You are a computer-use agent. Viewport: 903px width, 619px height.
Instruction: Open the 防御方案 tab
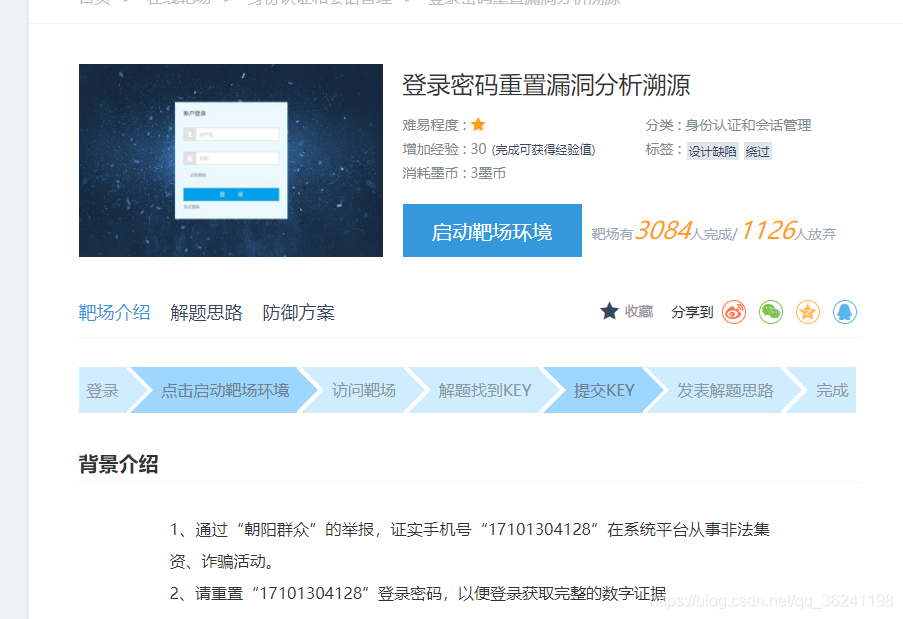pos(298,313)
